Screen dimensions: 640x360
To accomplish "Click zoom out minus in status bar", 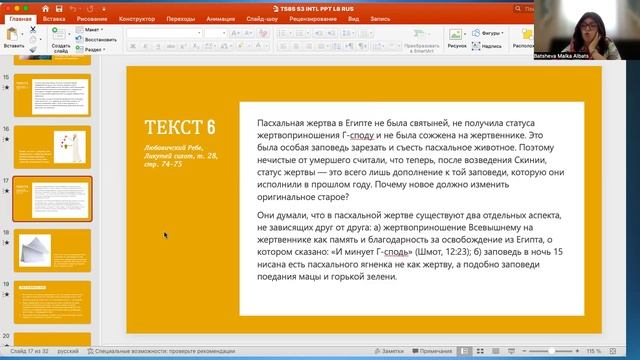I will click(x=524, y=351).
